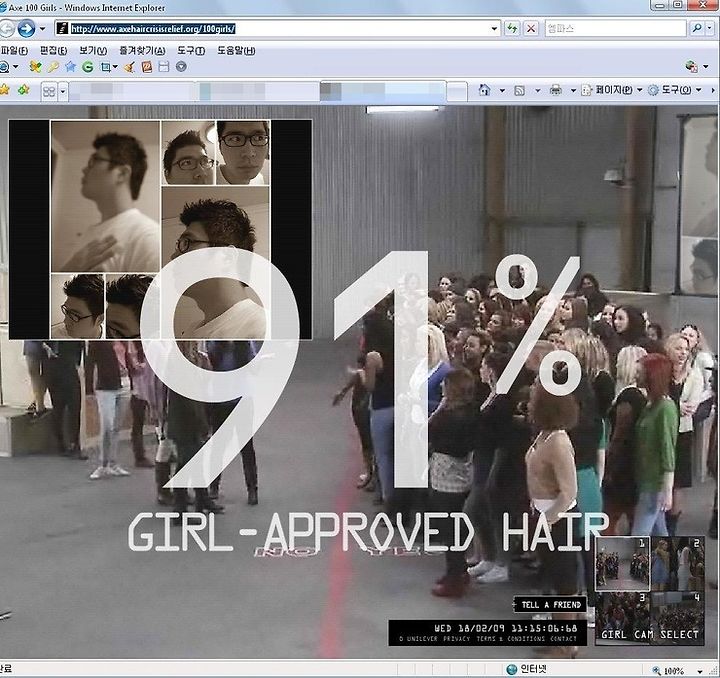720x678 pixels.
Task: Click the Home house icon
Action: click(x=484, y=90)
